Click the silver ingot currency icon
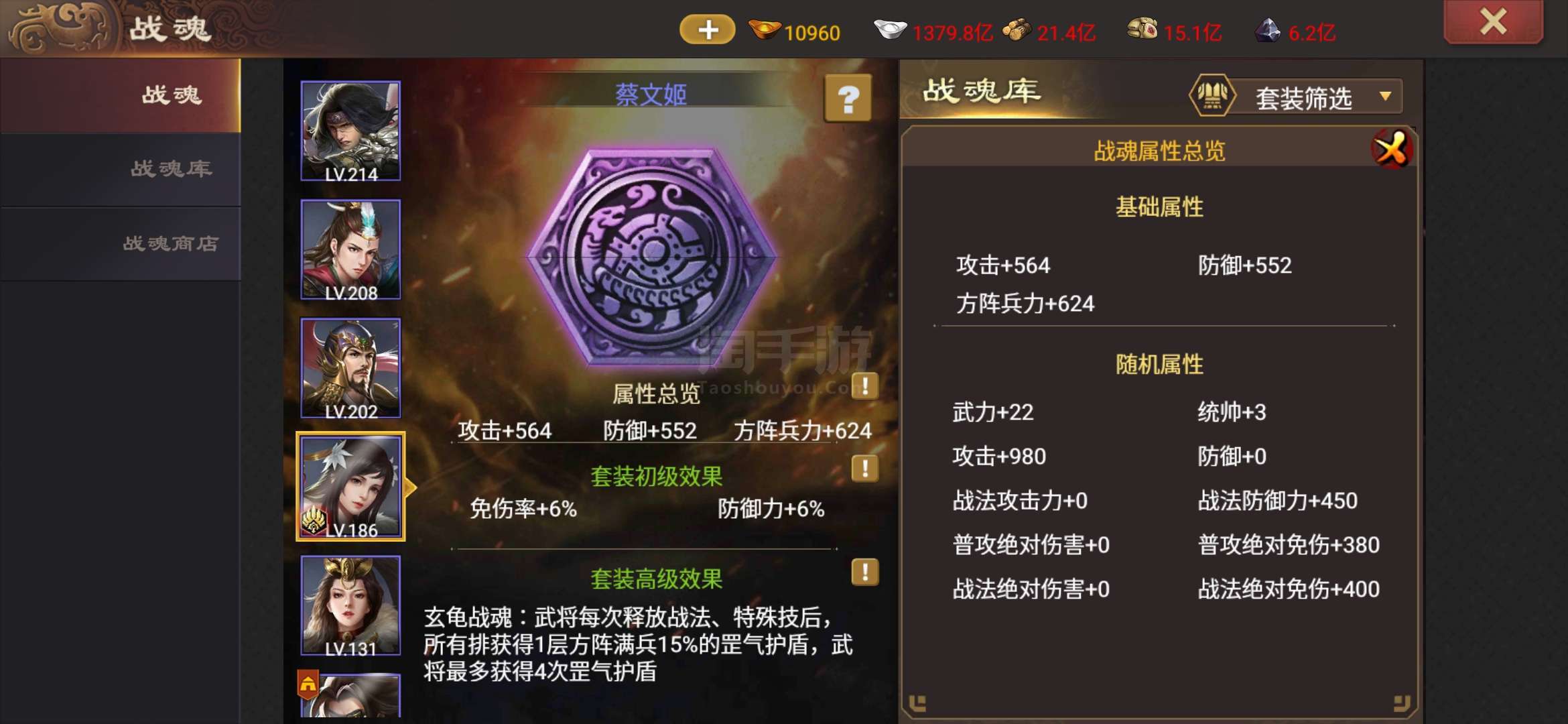1568x724 pixels. pos(890,29)
